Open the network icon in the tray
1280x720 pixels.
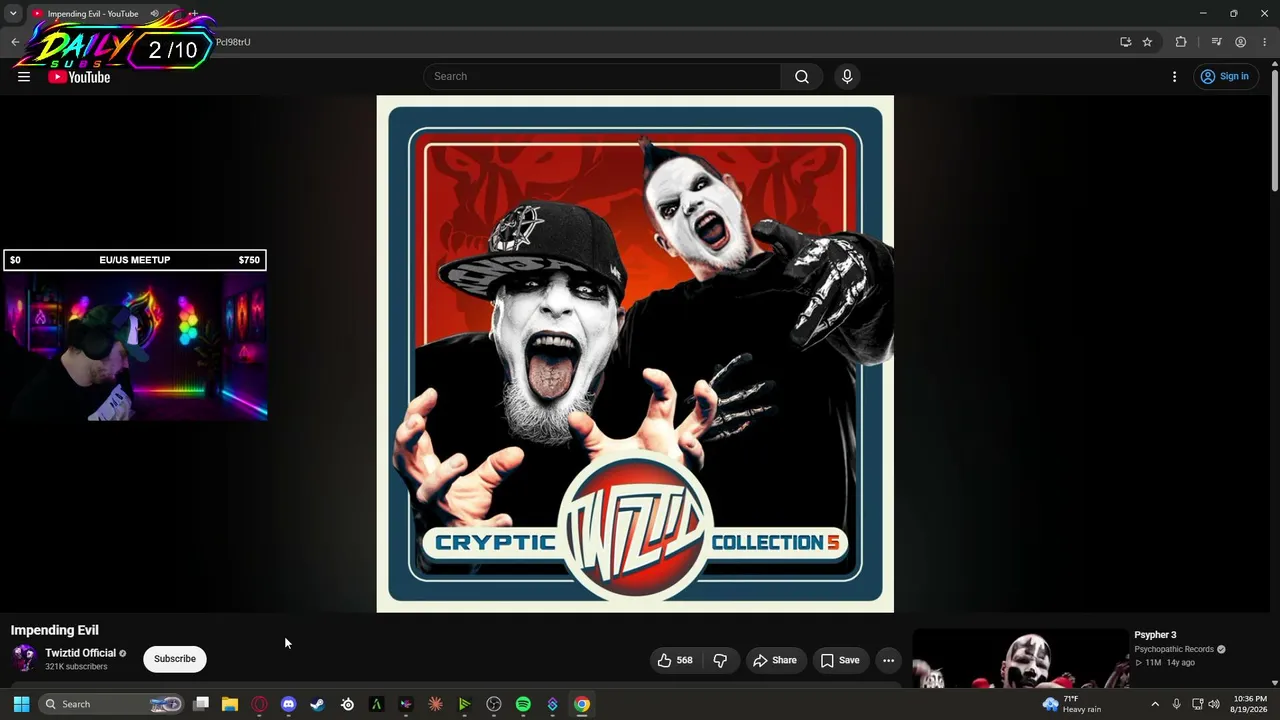pos(1198,704)
